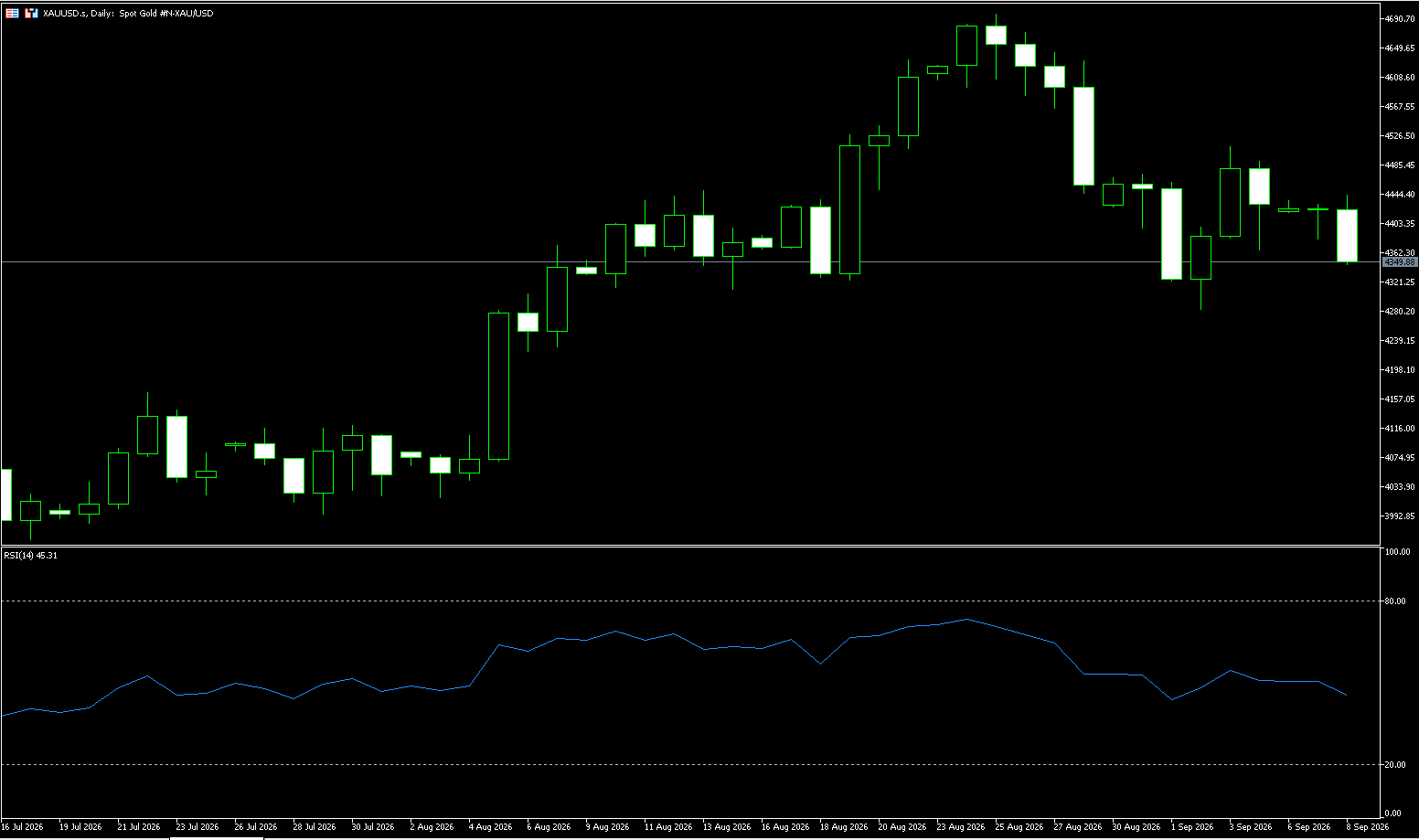Image resolution: width=1419 pixels, height=840 pixels.
Task: Click the 25 Aug 2026 date label
Action: 1019,827
